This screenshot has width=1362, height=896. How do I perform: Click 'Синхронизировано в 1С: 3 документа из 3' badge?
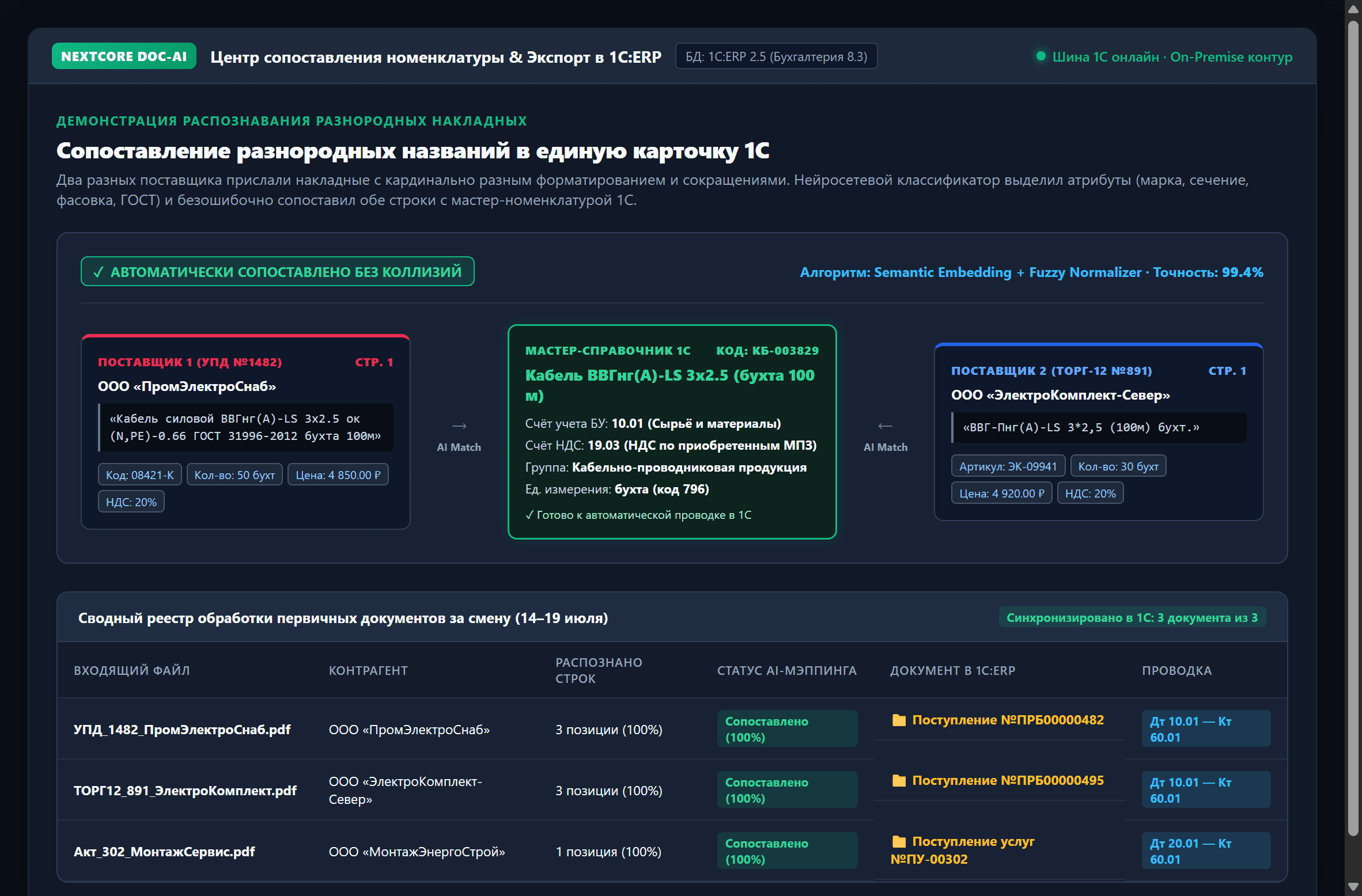pyautogui.click(x=1132, y=617)
